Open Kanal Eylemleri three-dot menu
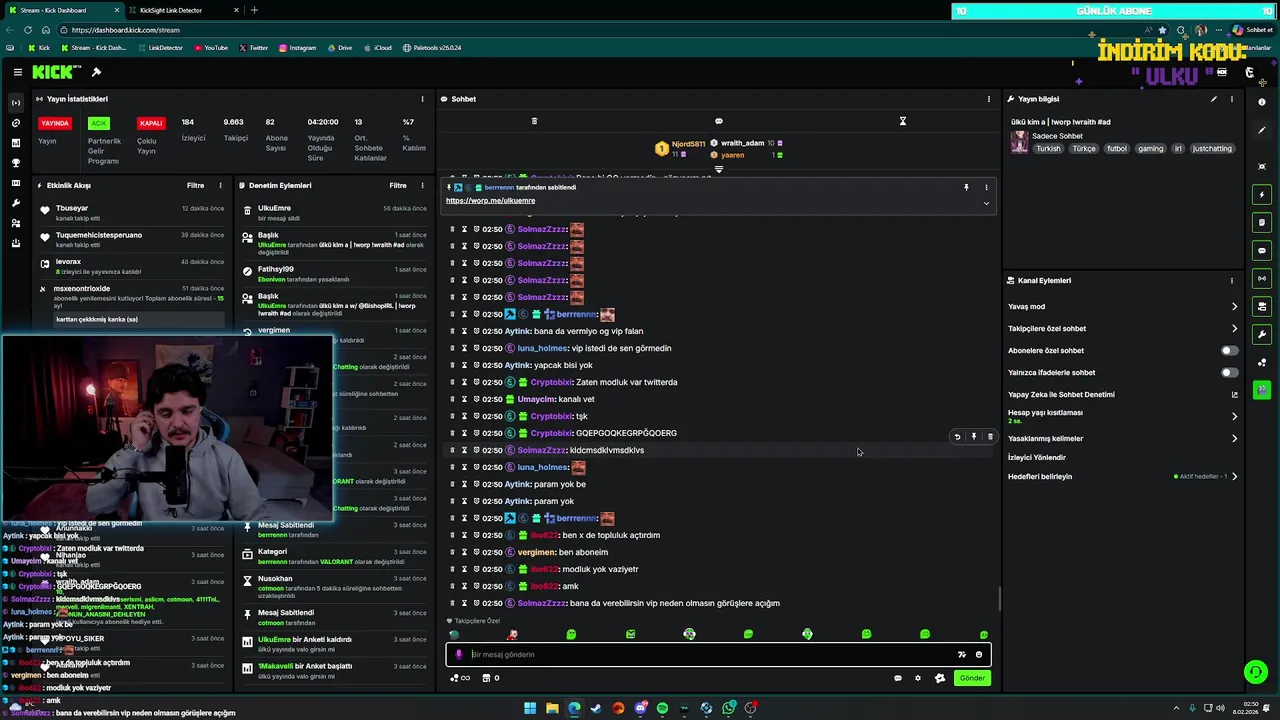 click(1232, 281)
